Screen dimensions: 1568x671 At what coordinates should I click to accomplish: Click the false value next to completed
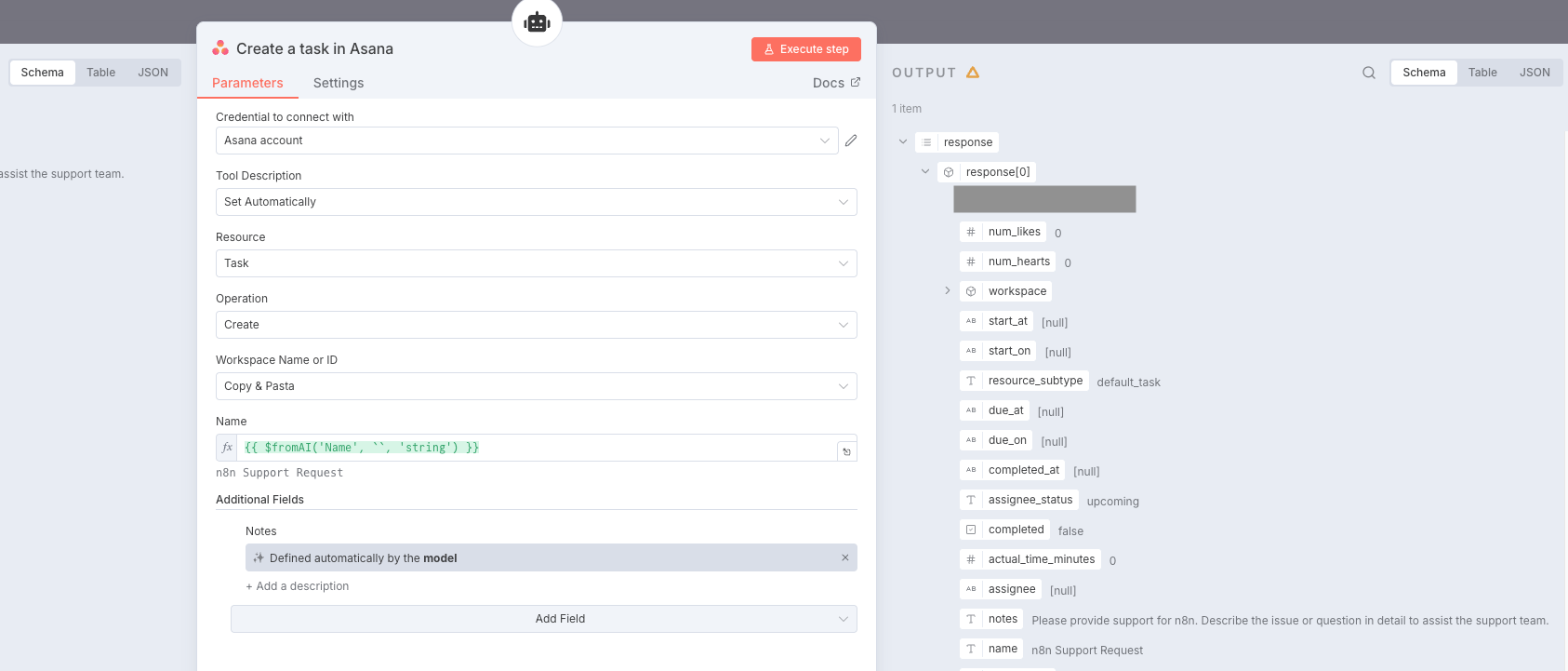pyautogui.click(x=1070, y=531)
